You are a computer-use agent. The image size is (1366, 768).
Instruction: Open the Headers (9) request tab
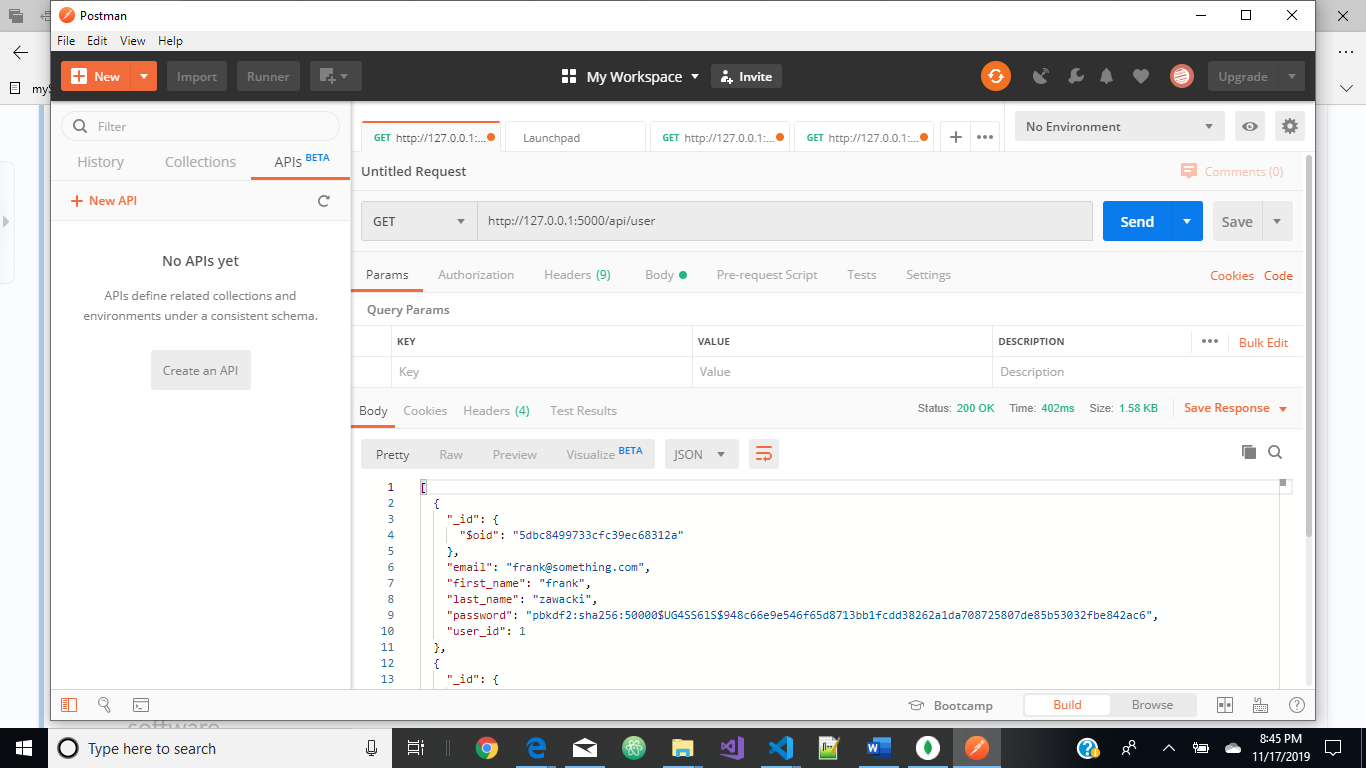577,275
